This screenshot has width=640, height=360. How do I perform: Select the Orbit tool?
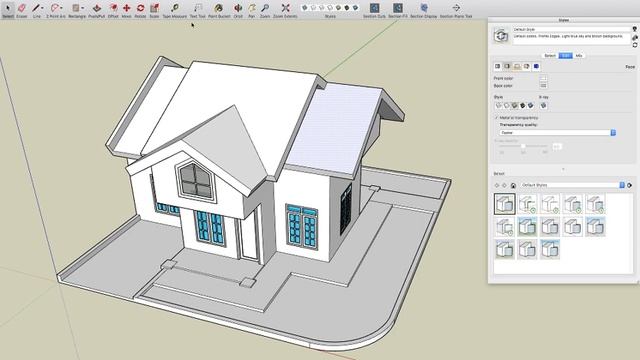click(238, 8)
